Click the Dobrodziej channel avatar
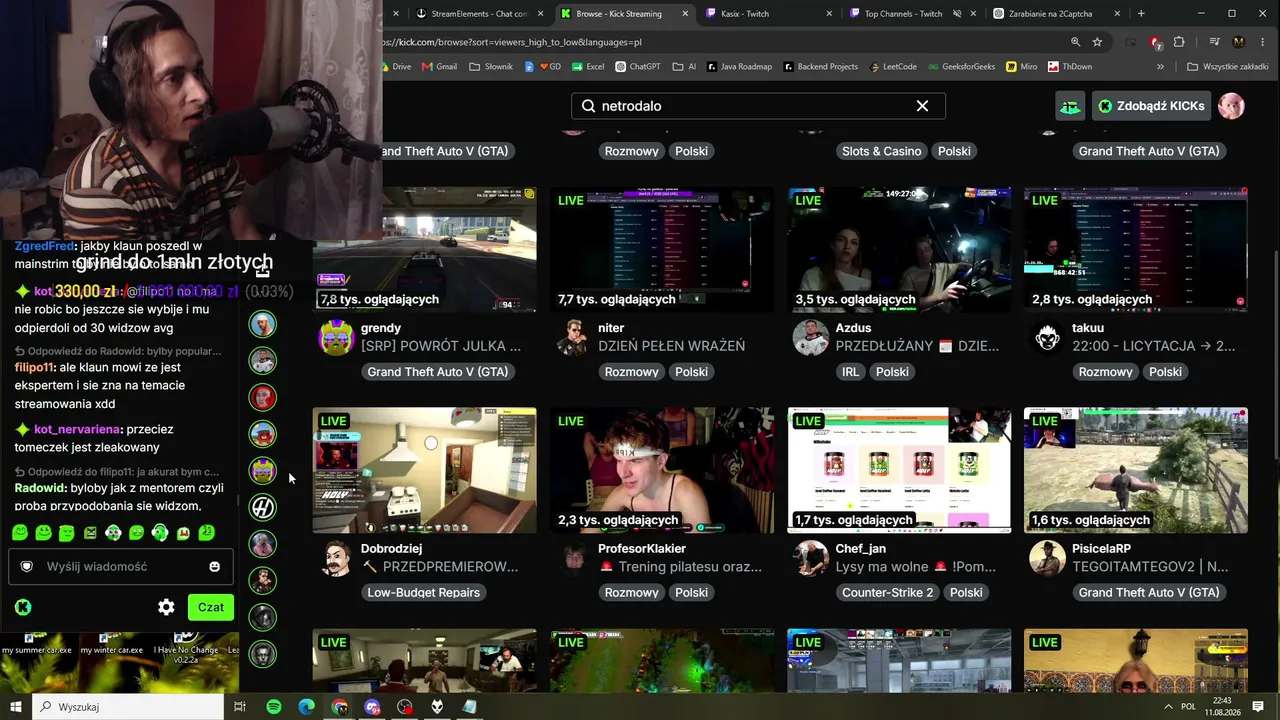 [x=336, y=559]
